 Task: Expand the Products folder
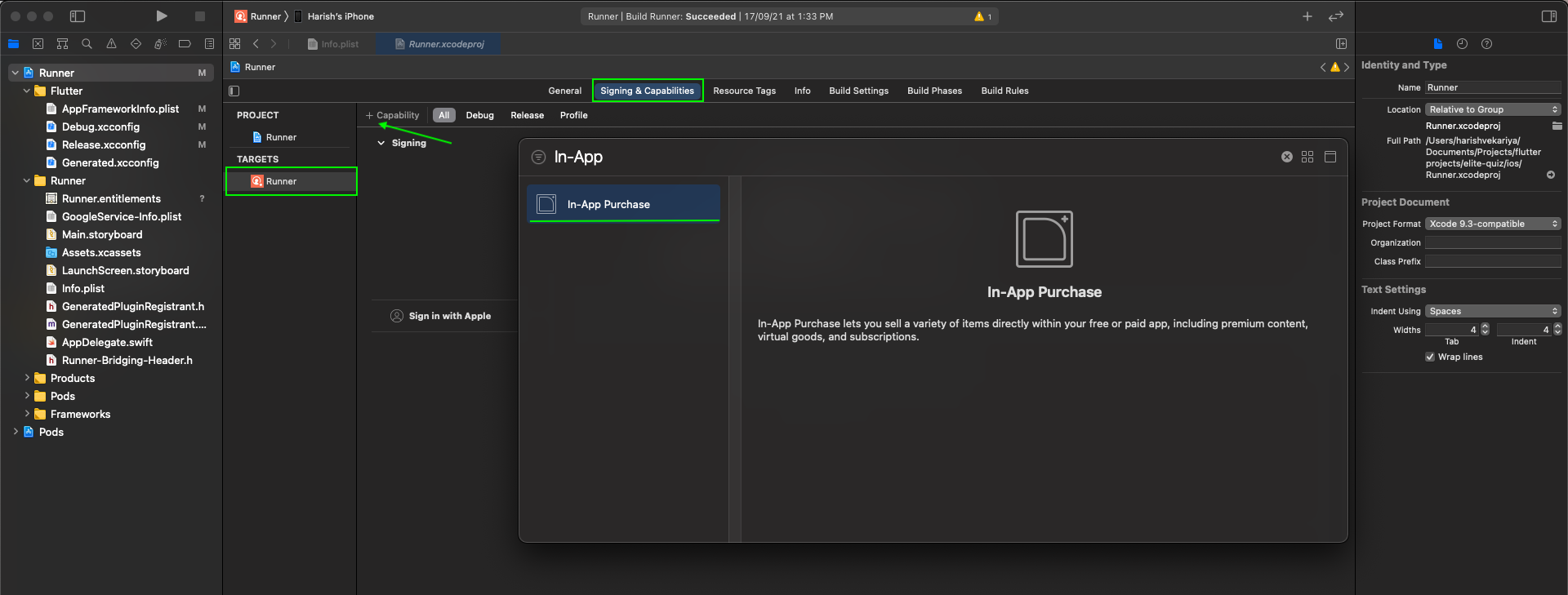27,378
